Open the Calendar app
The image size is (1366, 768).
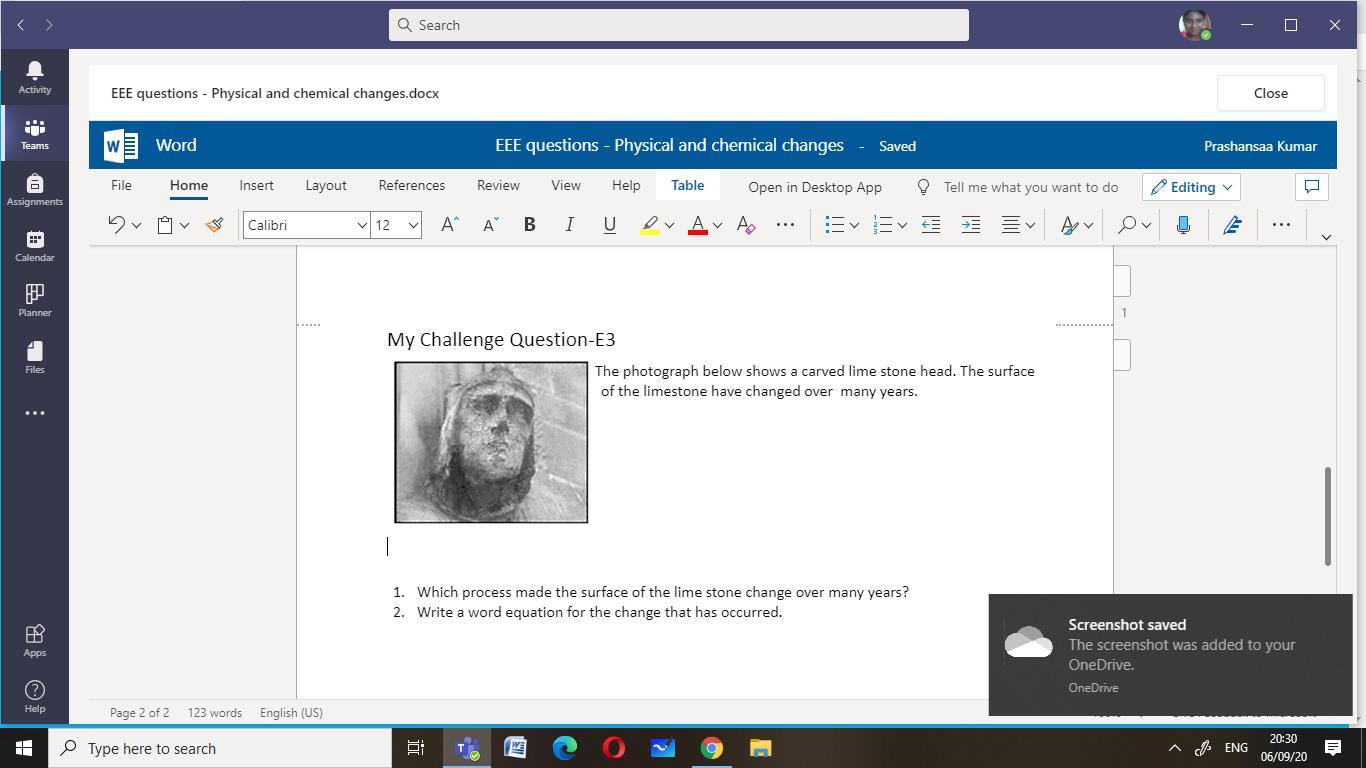coord(34,245)
